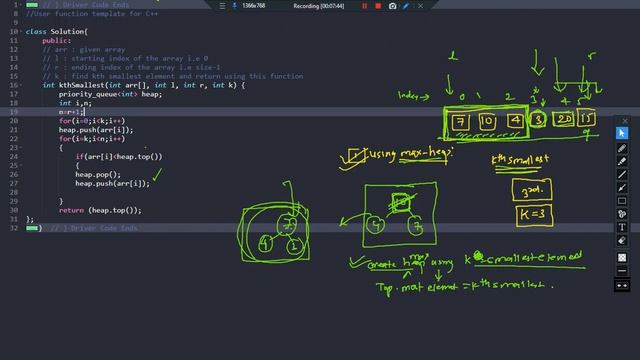The width and height of the screenshot is (640, 360).
Task: Click 'for(i=k;i<n;i++)' loop line
Action: pos(92,139)
